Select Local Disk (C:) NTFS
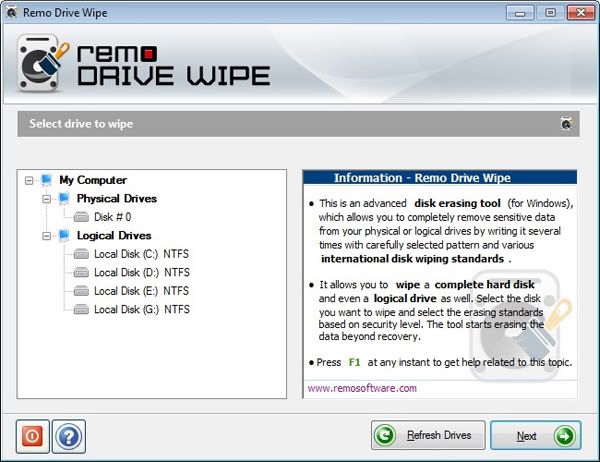 click(142, 254)
